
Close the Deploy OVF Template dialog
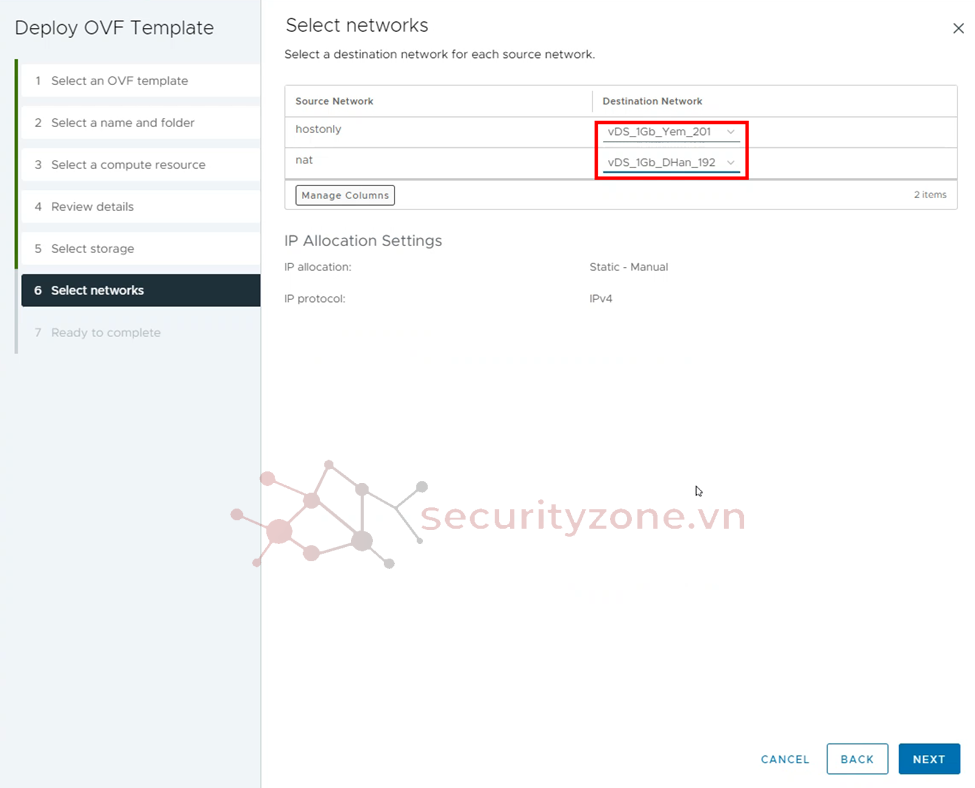[958, 29]
